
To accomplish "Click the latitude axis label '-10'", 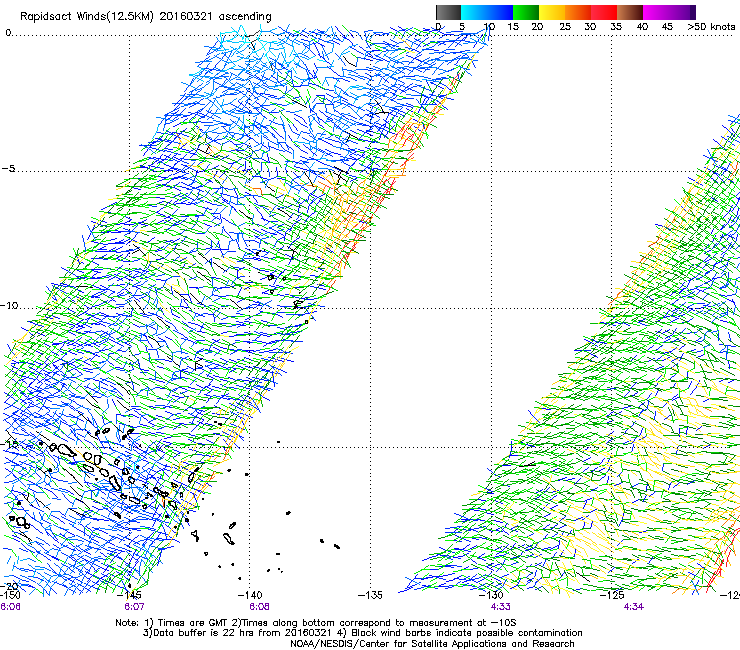I will (9, 305).
